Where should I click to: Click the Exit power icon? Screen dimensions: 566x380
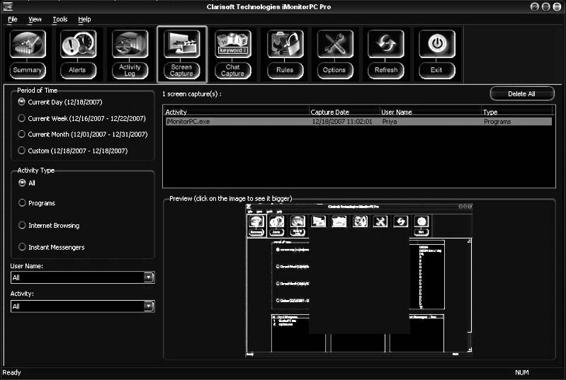coord(437,44)
